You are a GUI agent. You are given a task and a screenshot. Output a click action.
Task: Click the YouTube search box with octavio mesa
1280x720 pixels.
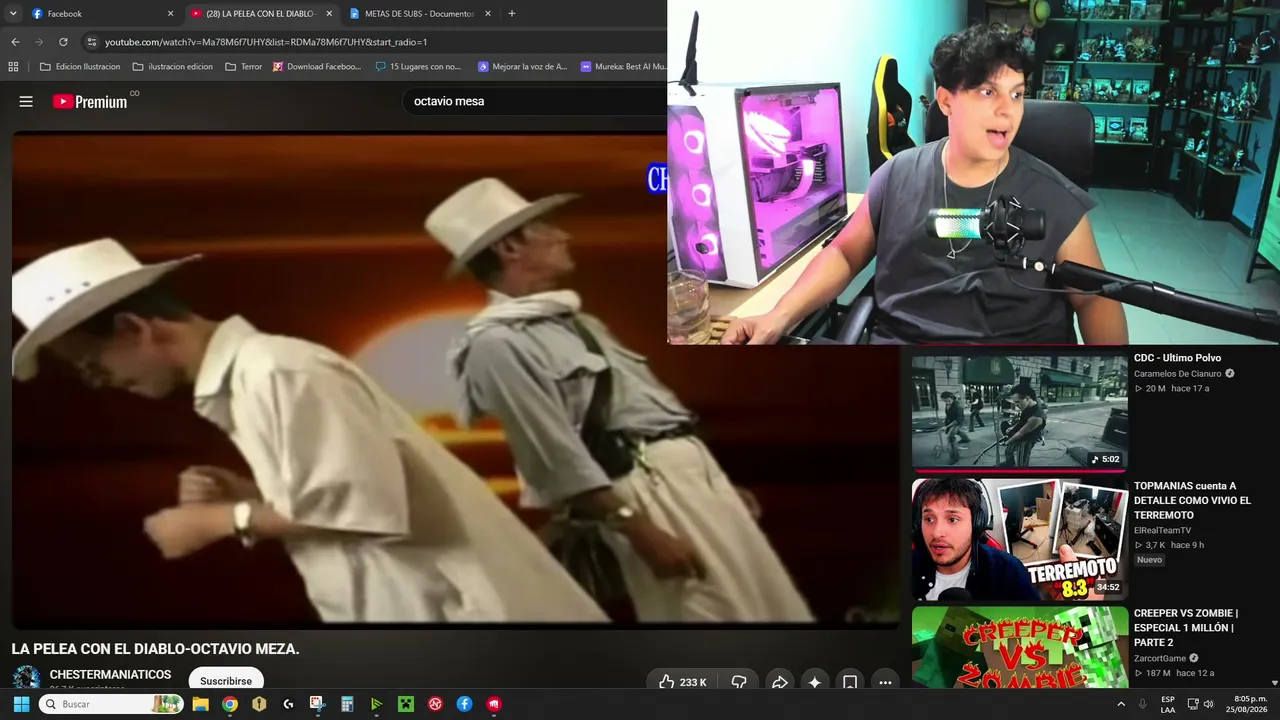tap(535, 101)
